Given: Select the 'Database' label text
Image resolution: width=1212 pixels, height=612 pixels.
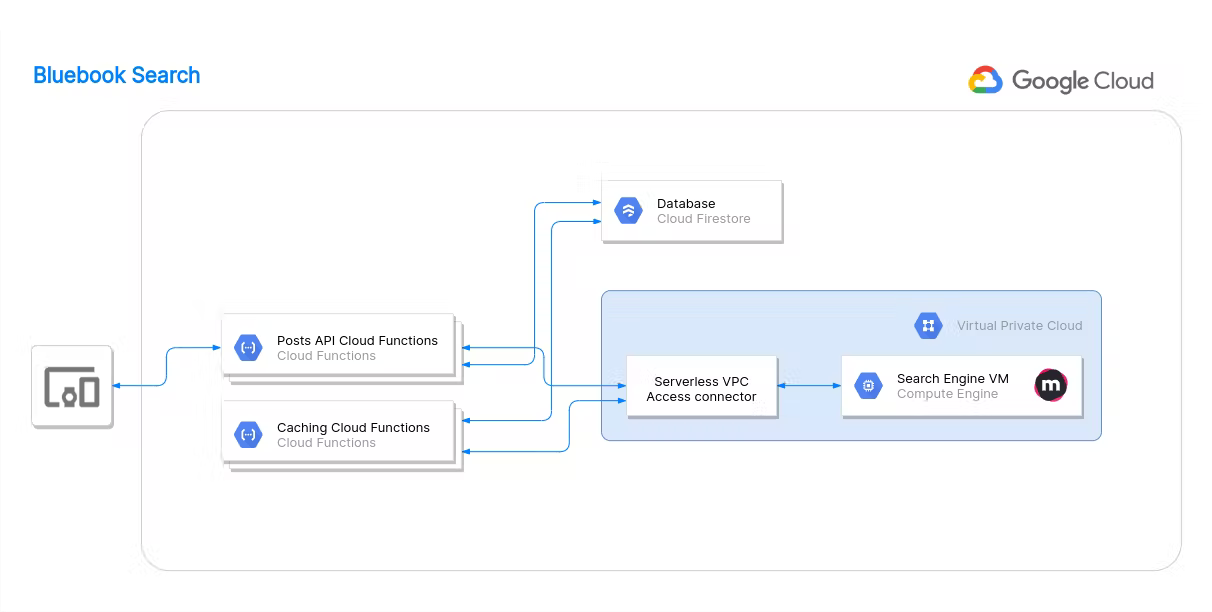Looking at the screenshot, I should click(x=686, y=203).
